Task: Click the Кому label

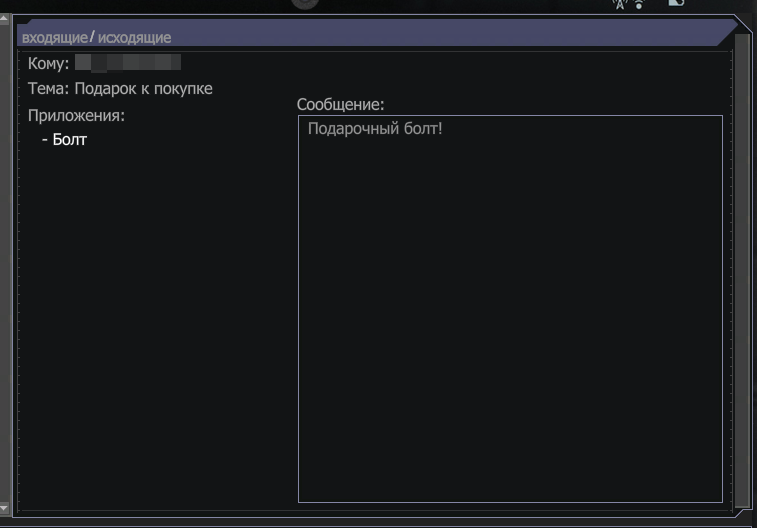Action: coord(48,63)
